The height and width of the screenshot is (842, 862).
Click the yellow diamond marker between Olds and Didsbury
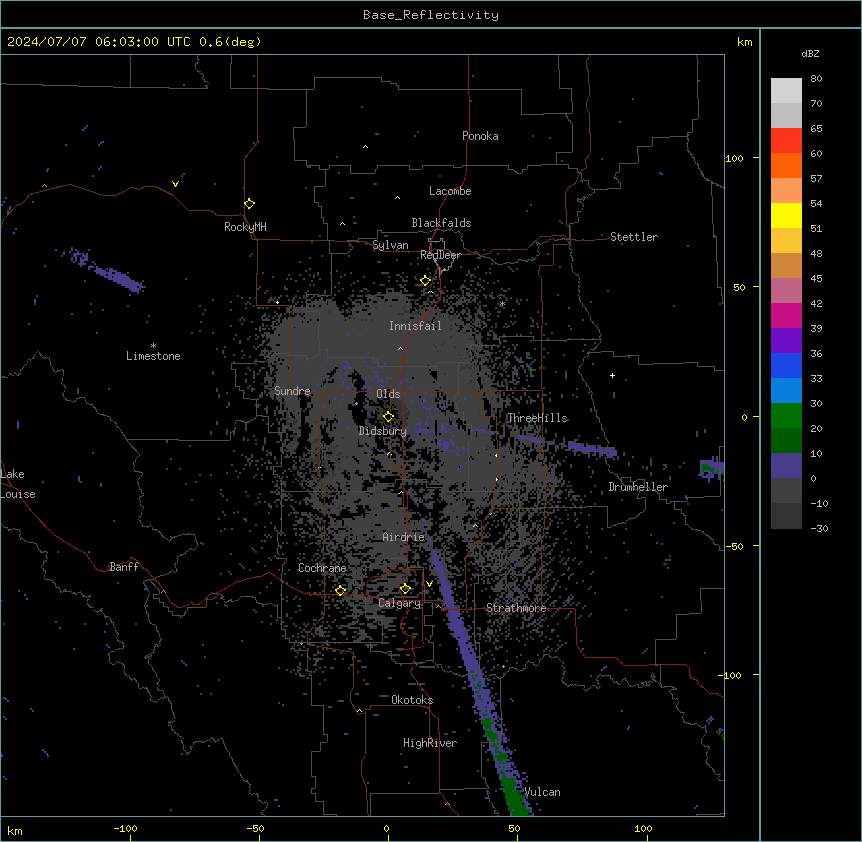[388, 417]
